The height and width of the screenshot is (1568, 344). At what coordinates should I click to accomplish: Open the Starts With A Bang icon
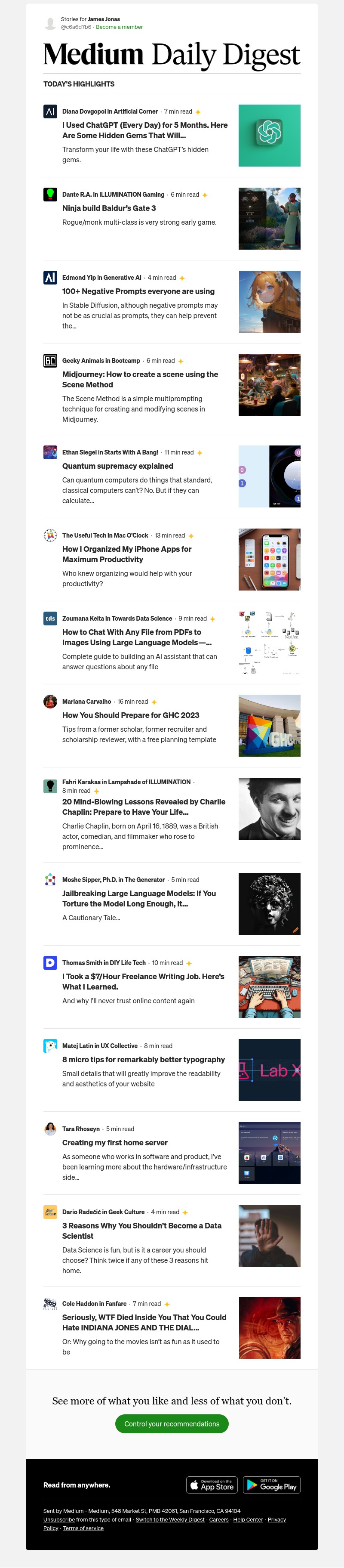click(x=50, y=452)
